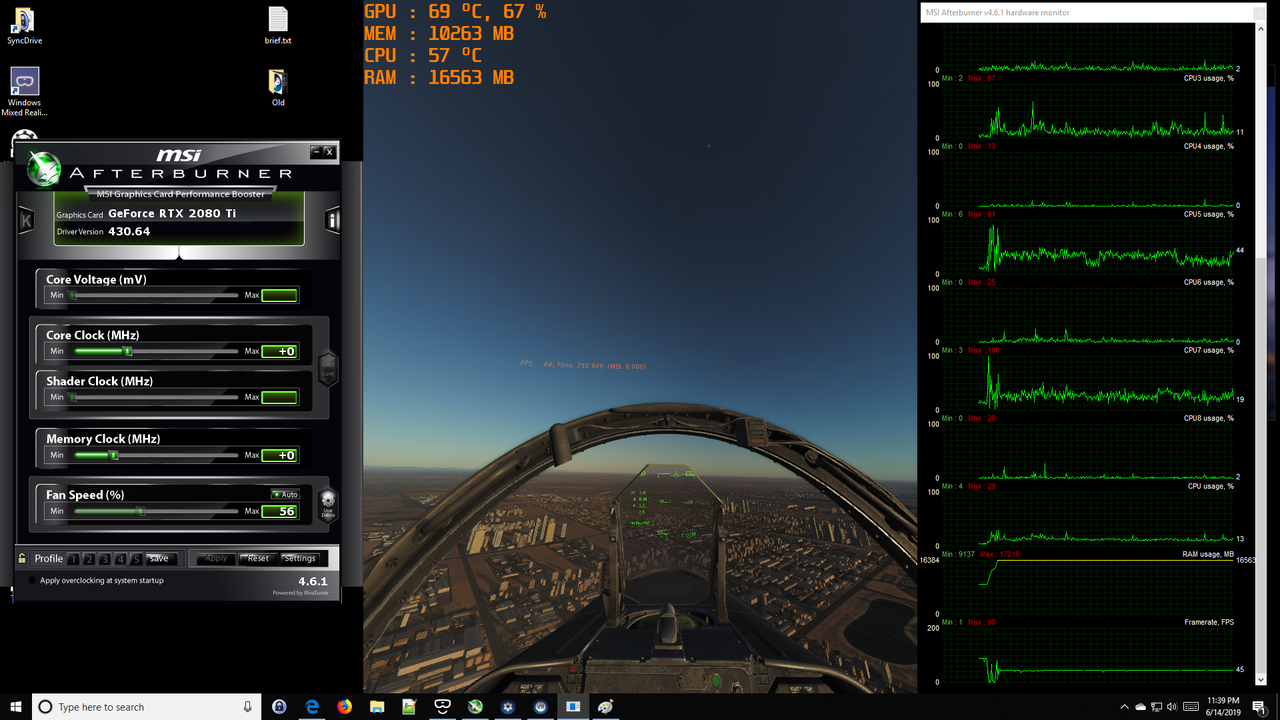
Task: Open Mixed Reality Portal headset icon in the taskbar
Action: tap(442, 706)
